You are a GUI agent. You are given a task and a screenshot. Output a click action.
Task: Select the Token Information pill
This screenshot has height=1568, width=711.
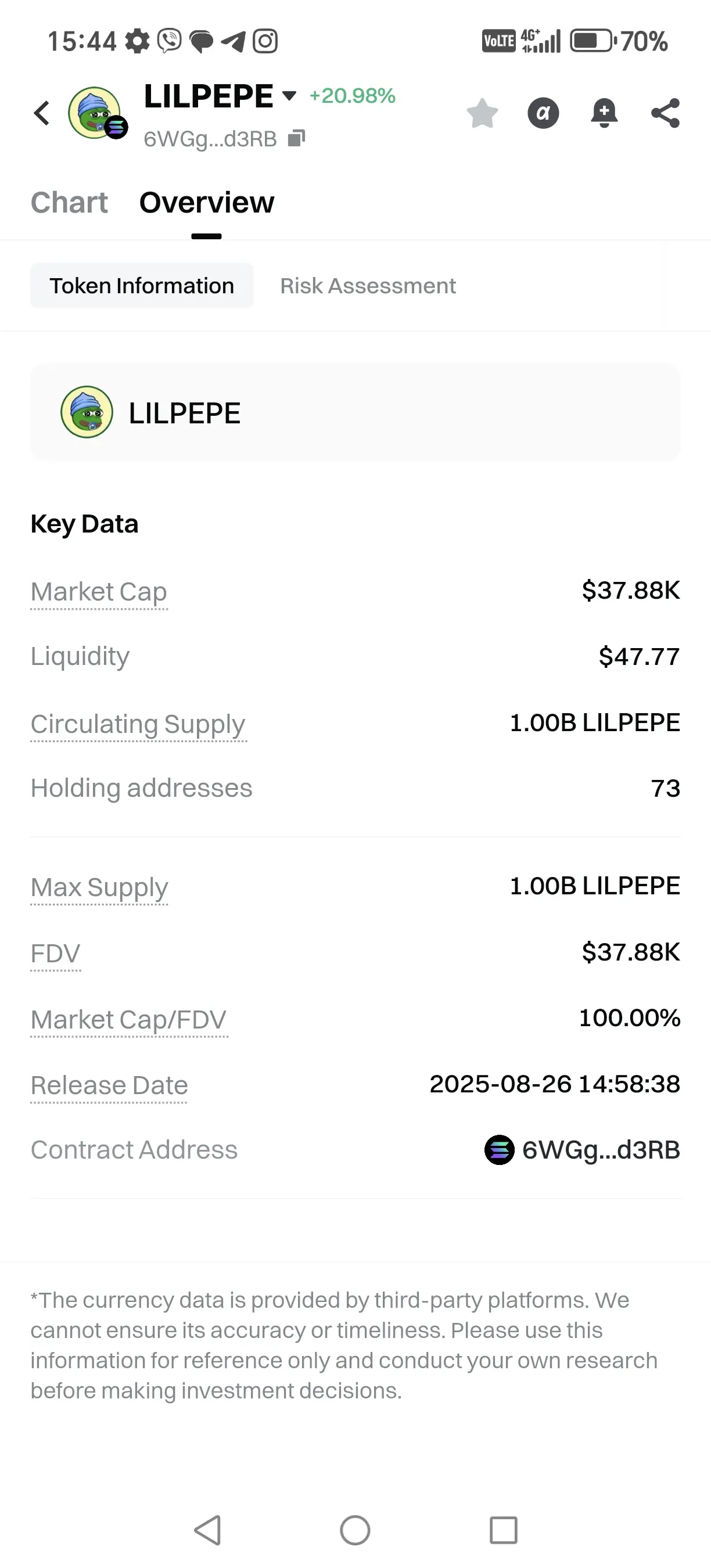(x=142, y=286)
